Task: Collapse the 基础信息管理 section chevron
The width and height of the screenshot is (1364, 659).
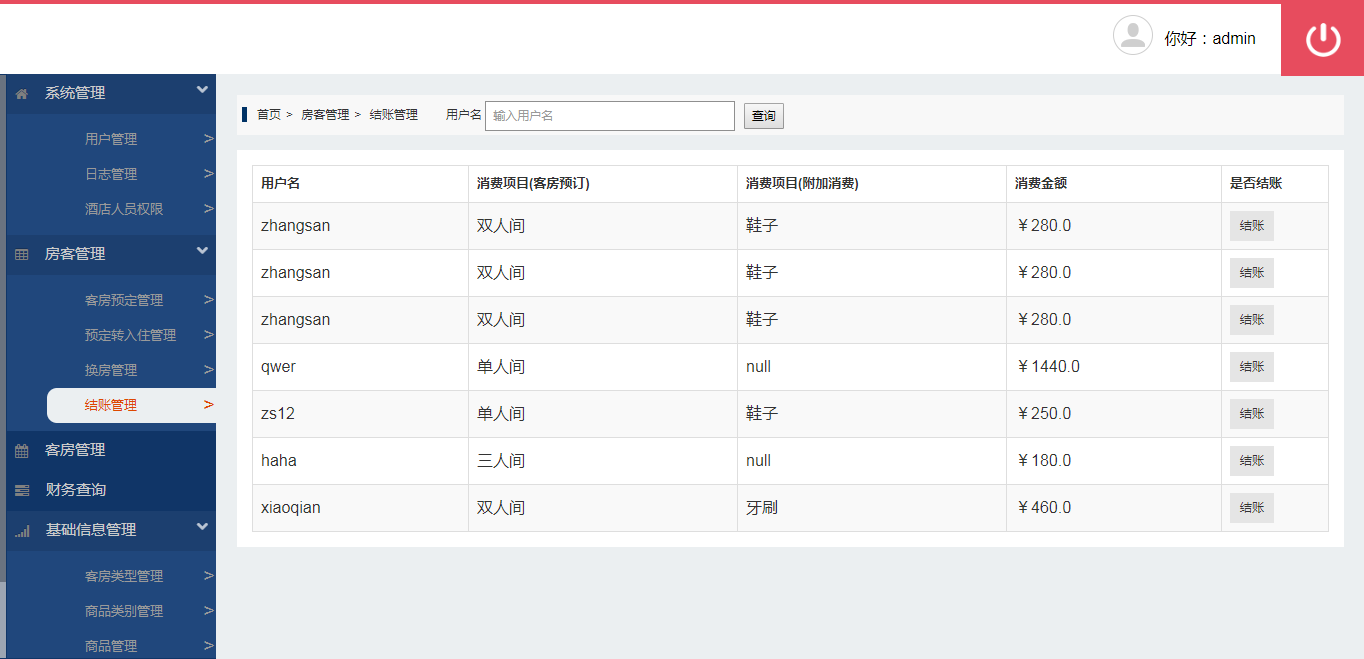Action: coord(202,527)
